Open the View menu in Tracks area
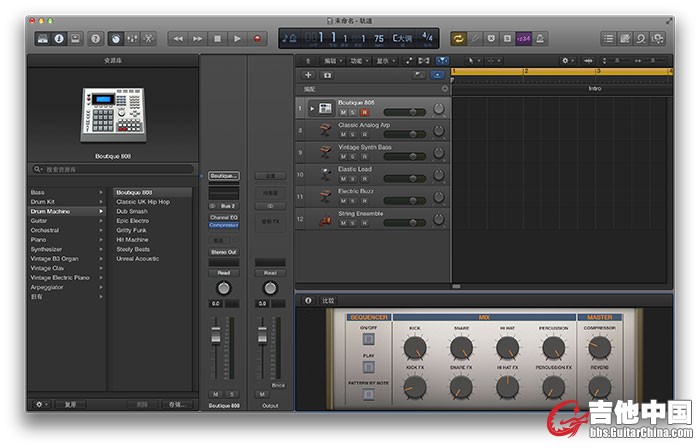700x448 pixels. (386, 61)
